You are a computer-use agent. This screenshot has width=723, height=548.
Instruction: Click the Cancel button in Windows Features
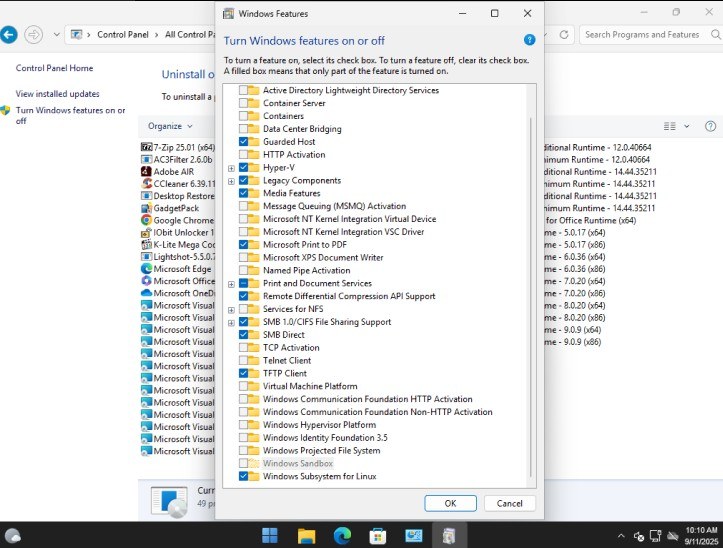click(510, 503)
